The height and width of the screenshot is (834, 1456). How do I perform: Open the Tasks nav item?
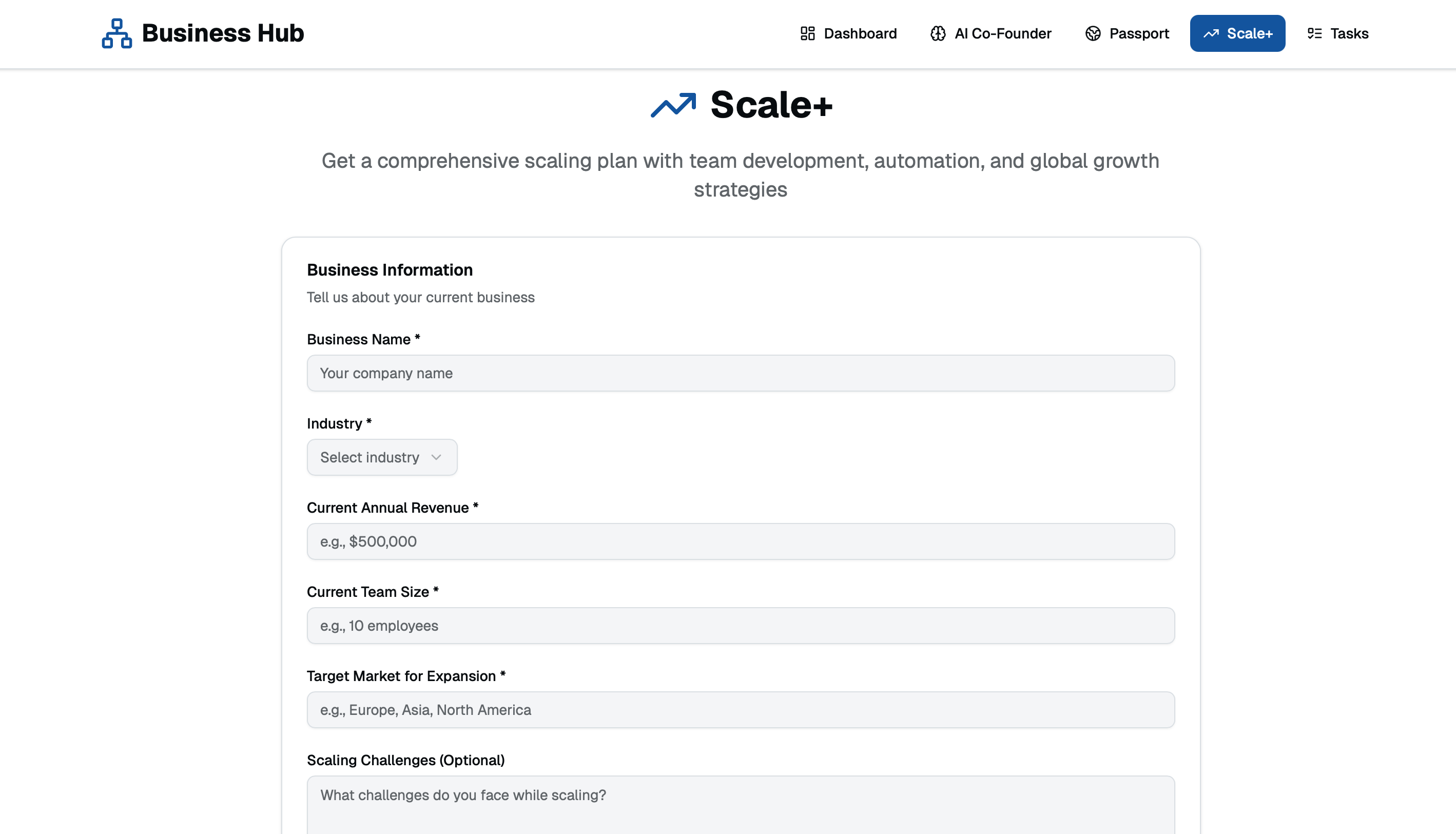click(1337, 33)
